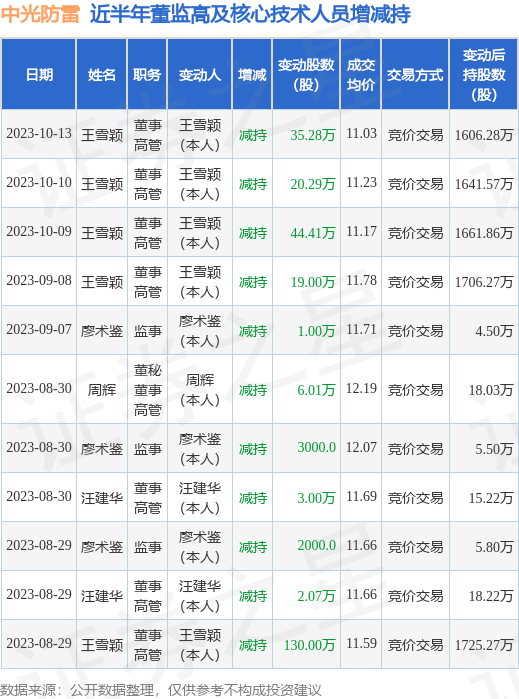Click the 12.19 average price cell
This screenshot has height=699, width=519.
click(361, 389)
